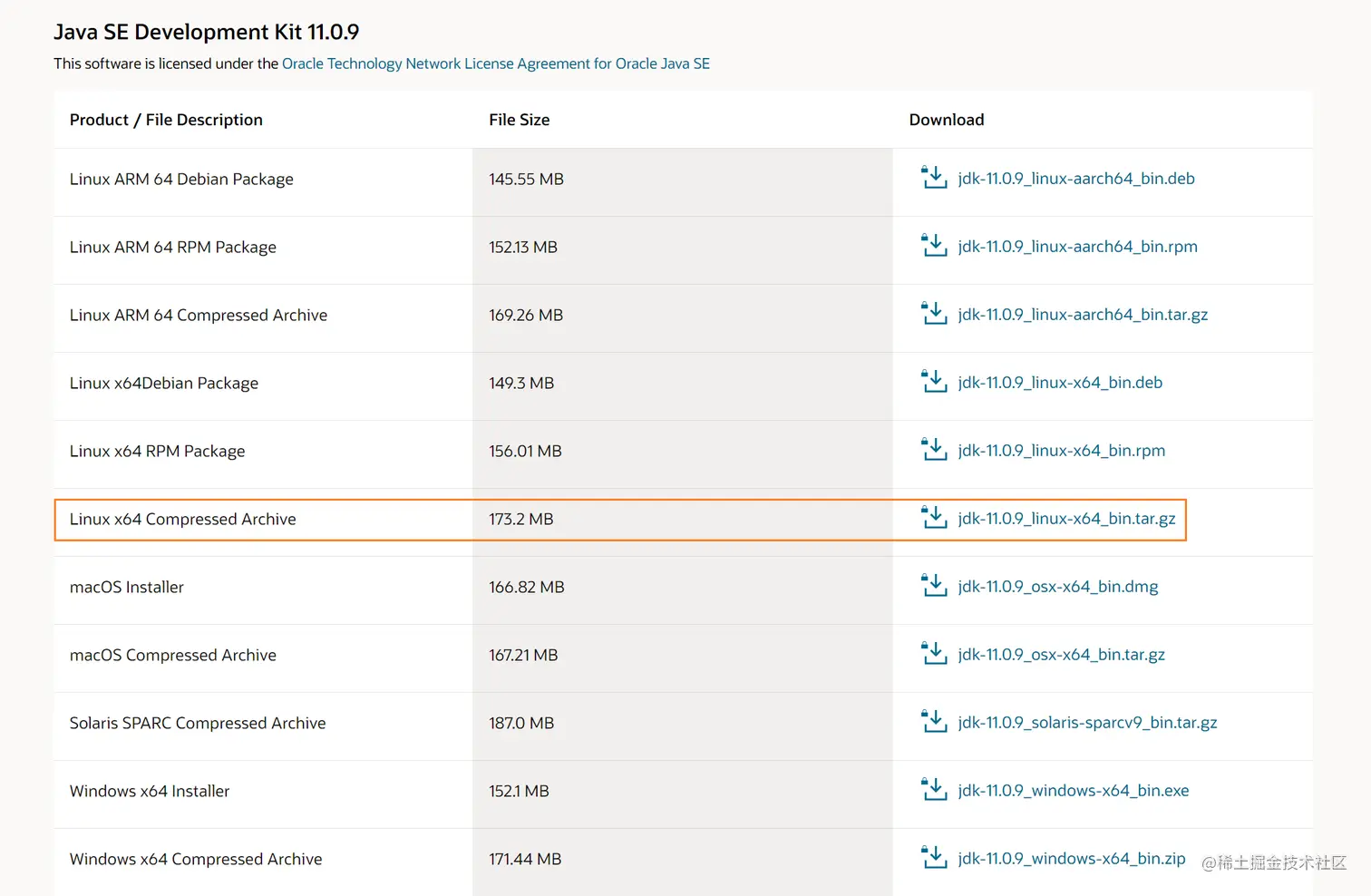Click download icon for windows-x64 exe installer
Viewport: 1371px width, 896px height.
pos(934,789)
